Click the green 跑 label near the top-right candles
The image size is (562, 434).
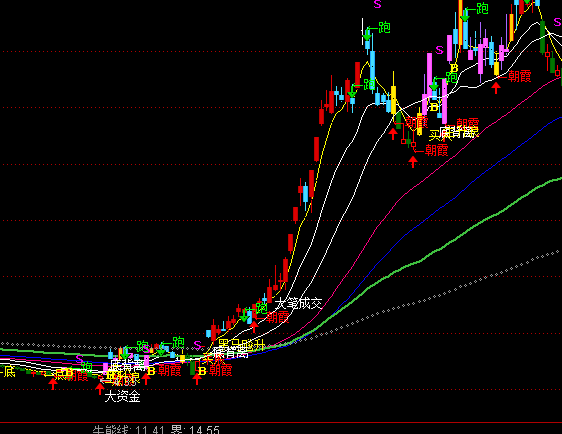[x=482, y=9]
